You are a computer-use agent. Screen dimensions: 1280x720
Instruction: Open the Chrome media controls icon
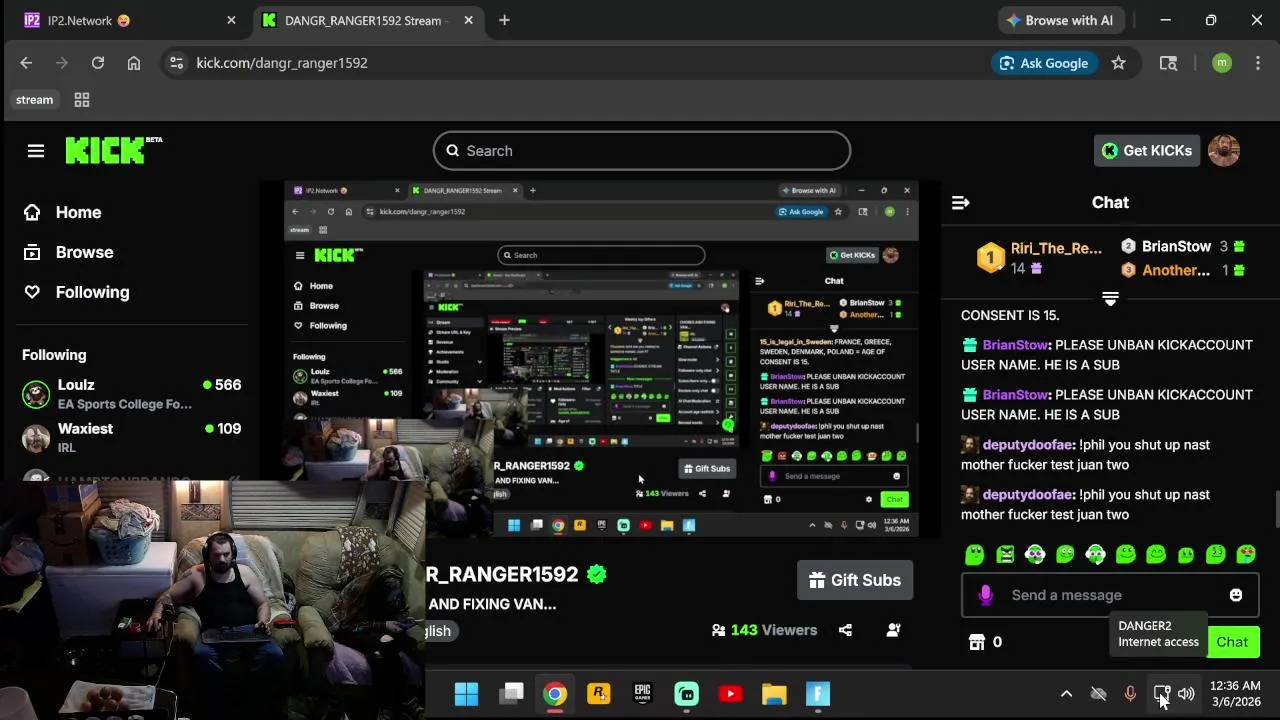coord(1168,63)
